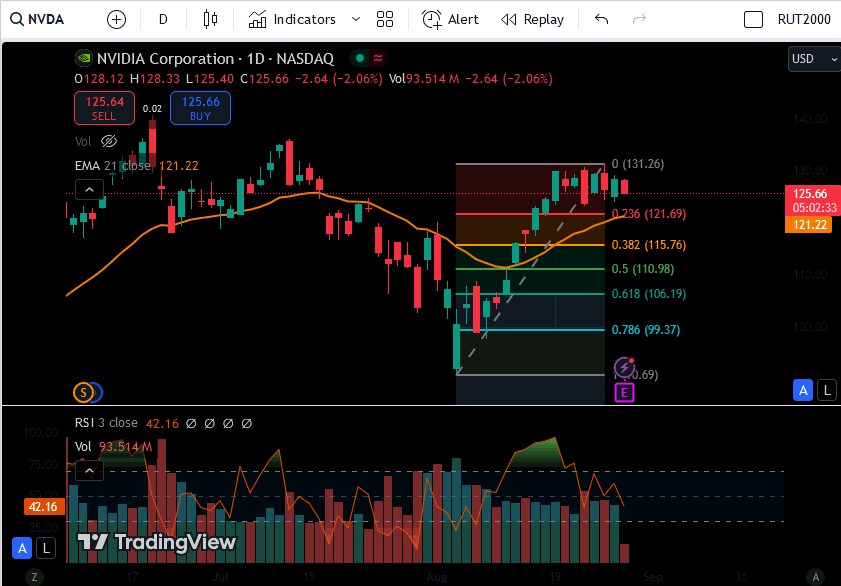Open the candlestick chart type selector
The image size is (841, 586).
pos(210,20)
